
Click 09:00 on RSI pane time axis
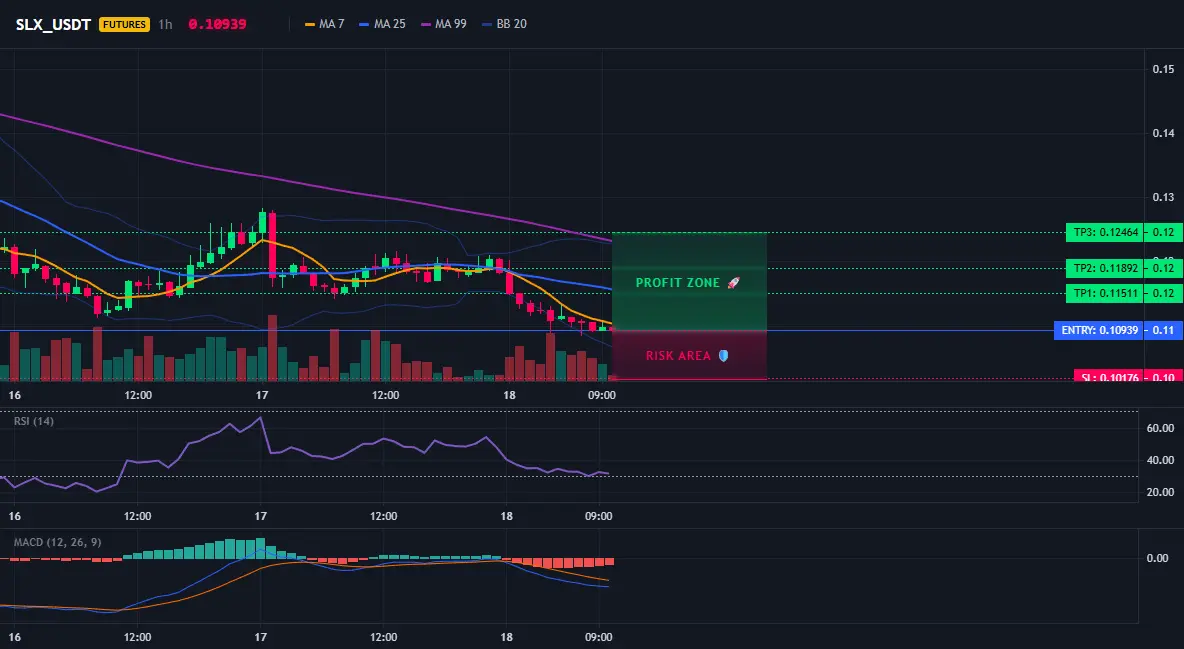click(x=598, y=516)
